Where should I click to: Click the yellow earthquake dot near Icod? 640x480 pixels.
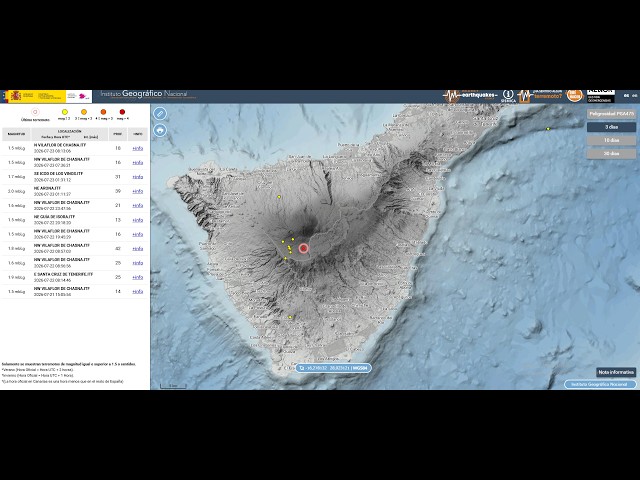pyautogui.click(x=279, y=197)
